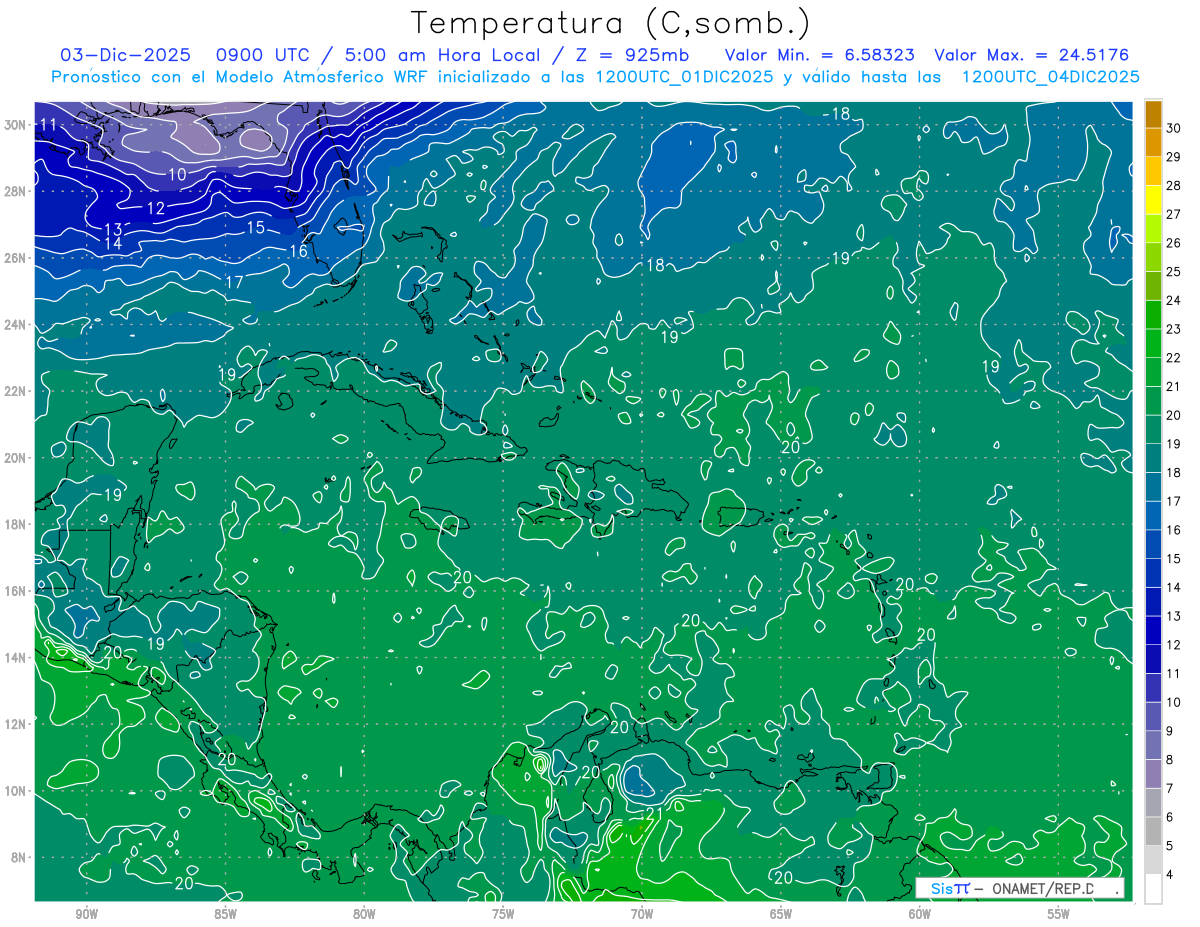Pick the dark blue swatch between 12 and 13

pyautogui.click(x=1153, y=630)
